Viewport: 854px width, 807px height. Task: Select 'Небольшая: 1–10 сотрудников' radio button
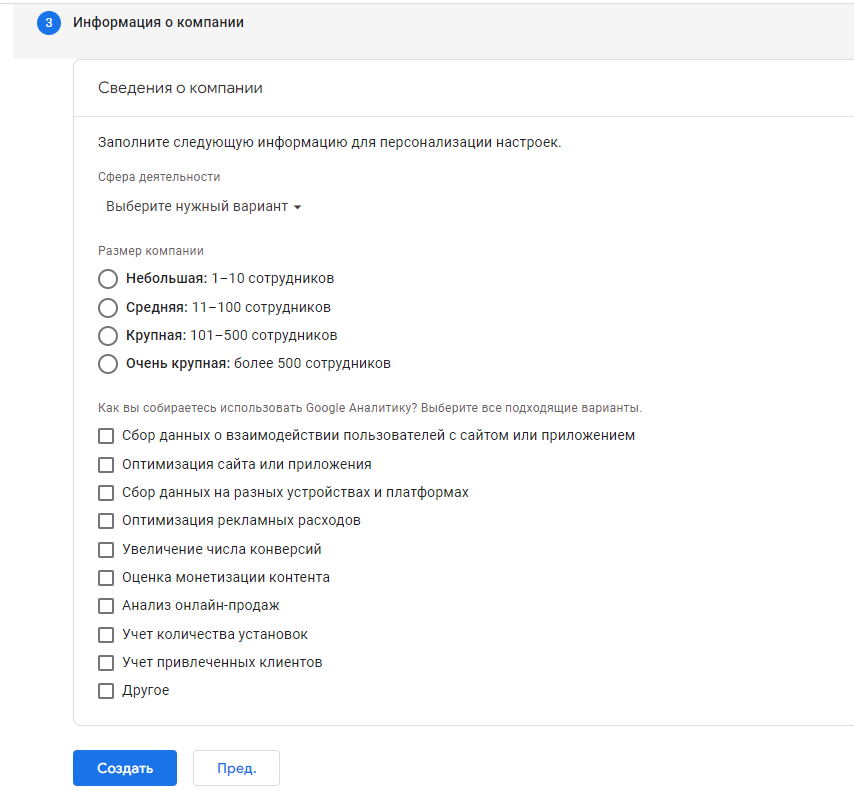coord(108,279)
